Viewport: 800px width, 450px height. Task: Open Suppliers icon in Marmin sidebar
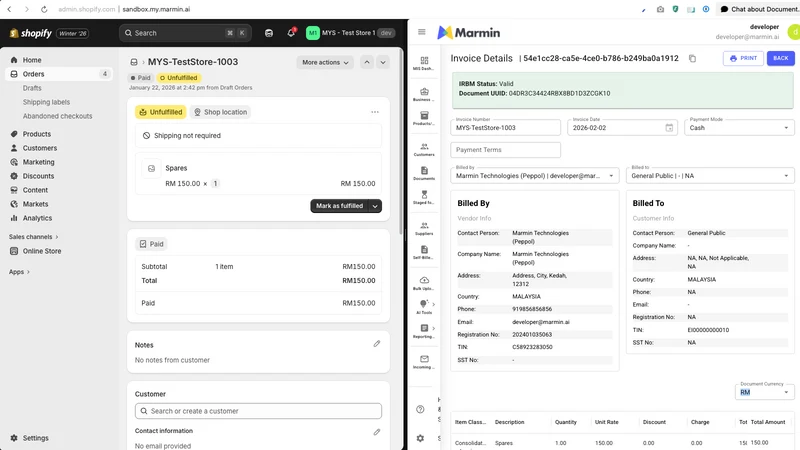[424, 228]
